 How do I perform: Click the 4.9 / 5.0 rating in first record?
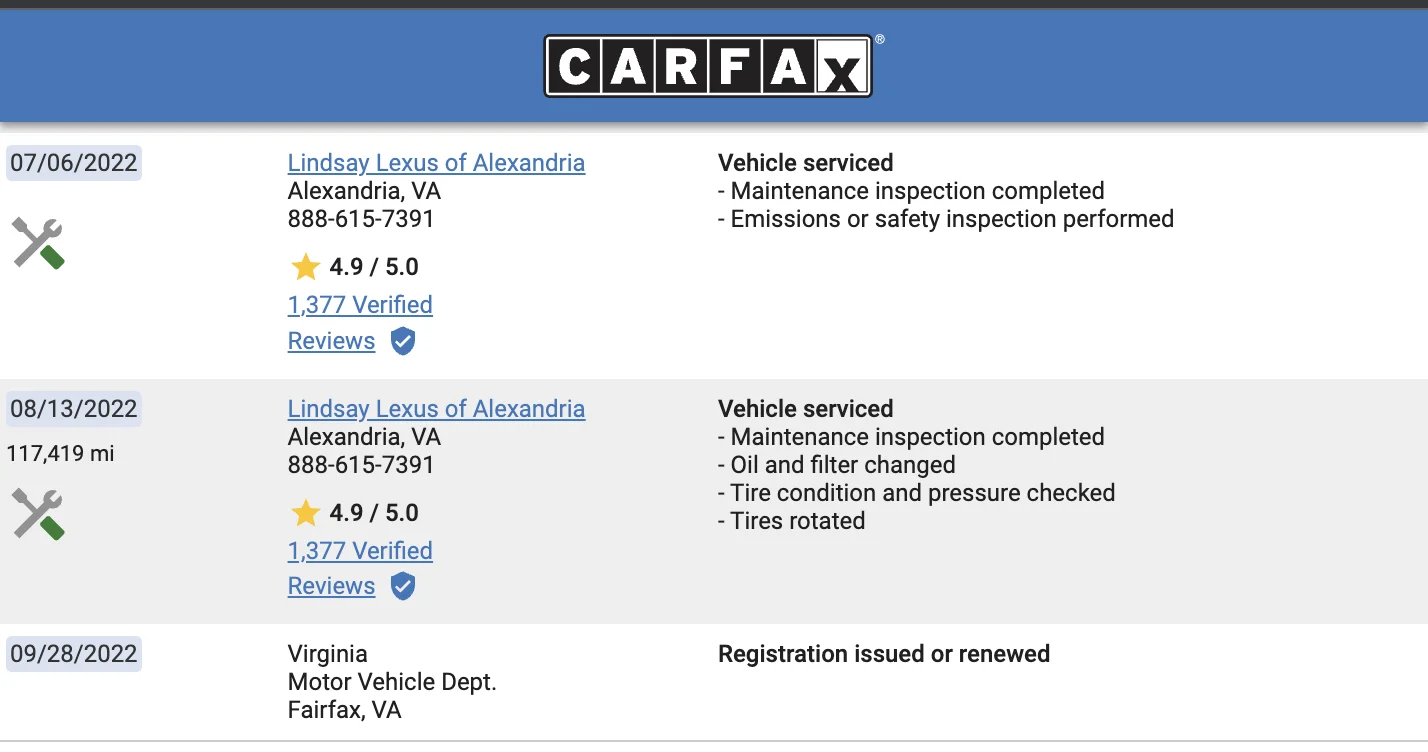(x=374, y=267)
